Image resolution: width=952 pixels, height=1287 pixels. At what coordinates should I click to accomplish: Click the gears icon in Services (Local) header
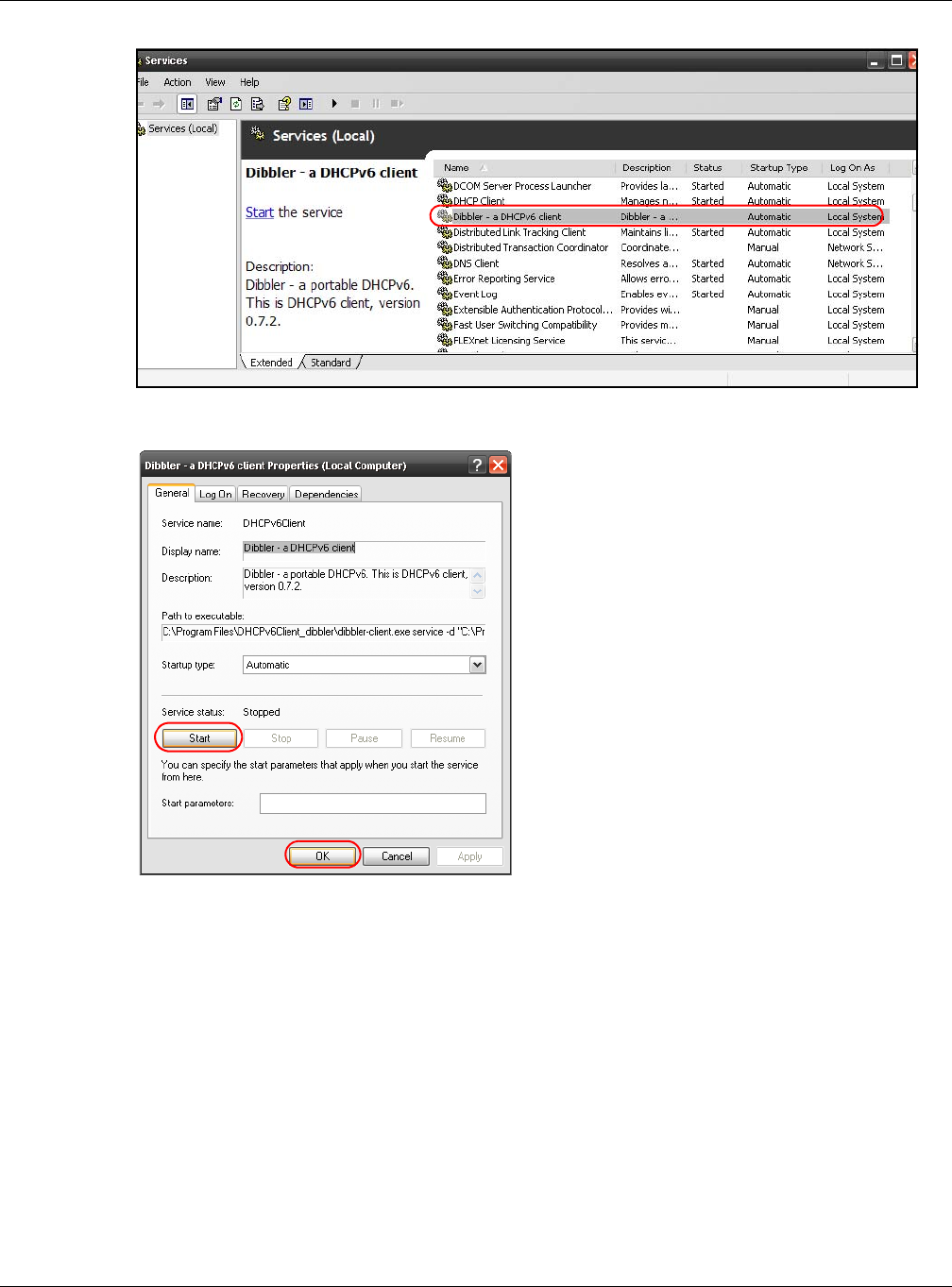tap(258, 135)
